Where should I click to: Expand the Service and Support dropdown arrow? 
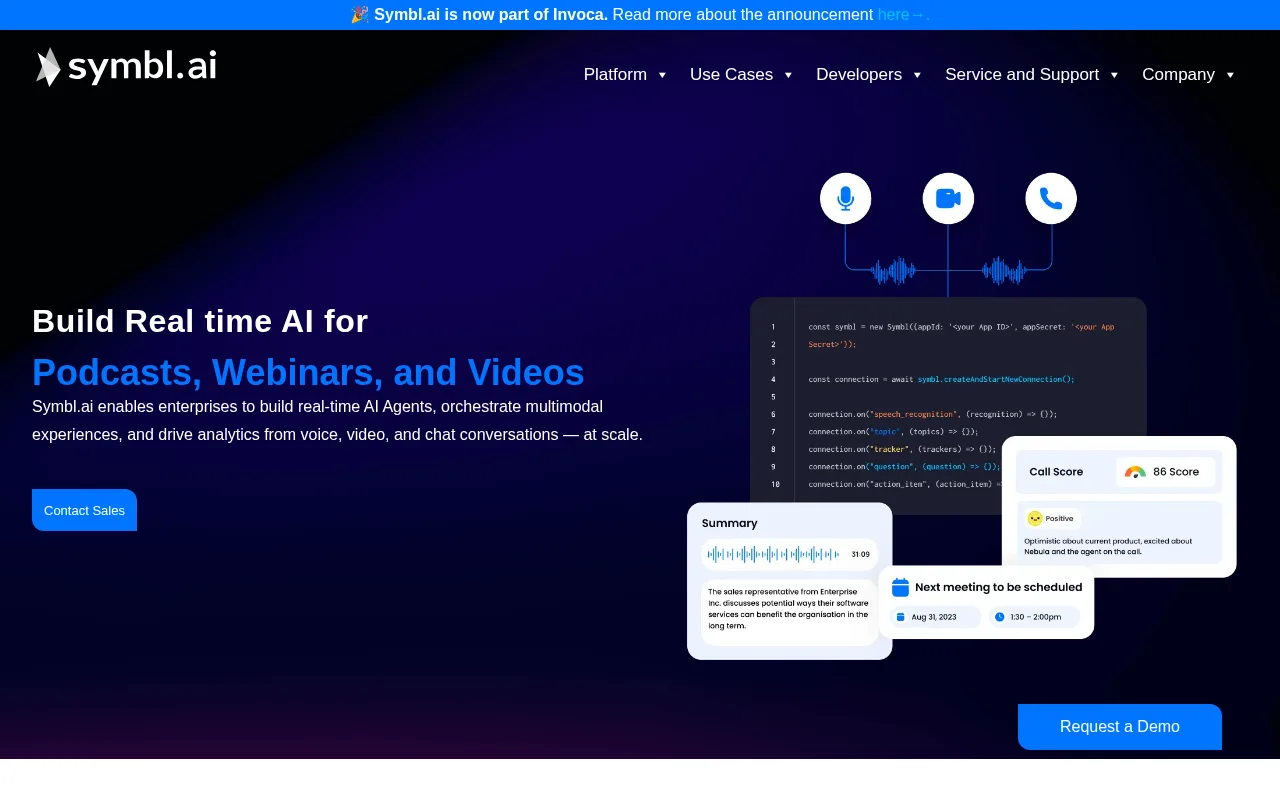click(x=1114, y=75)
